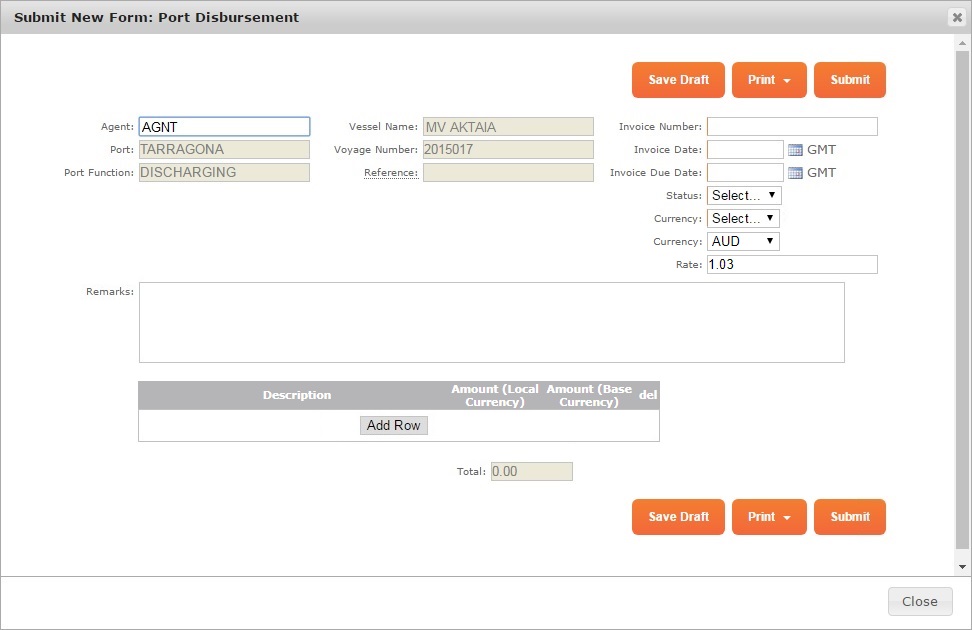Edit the Agent field
972x630 pixels.
(223, 126)
